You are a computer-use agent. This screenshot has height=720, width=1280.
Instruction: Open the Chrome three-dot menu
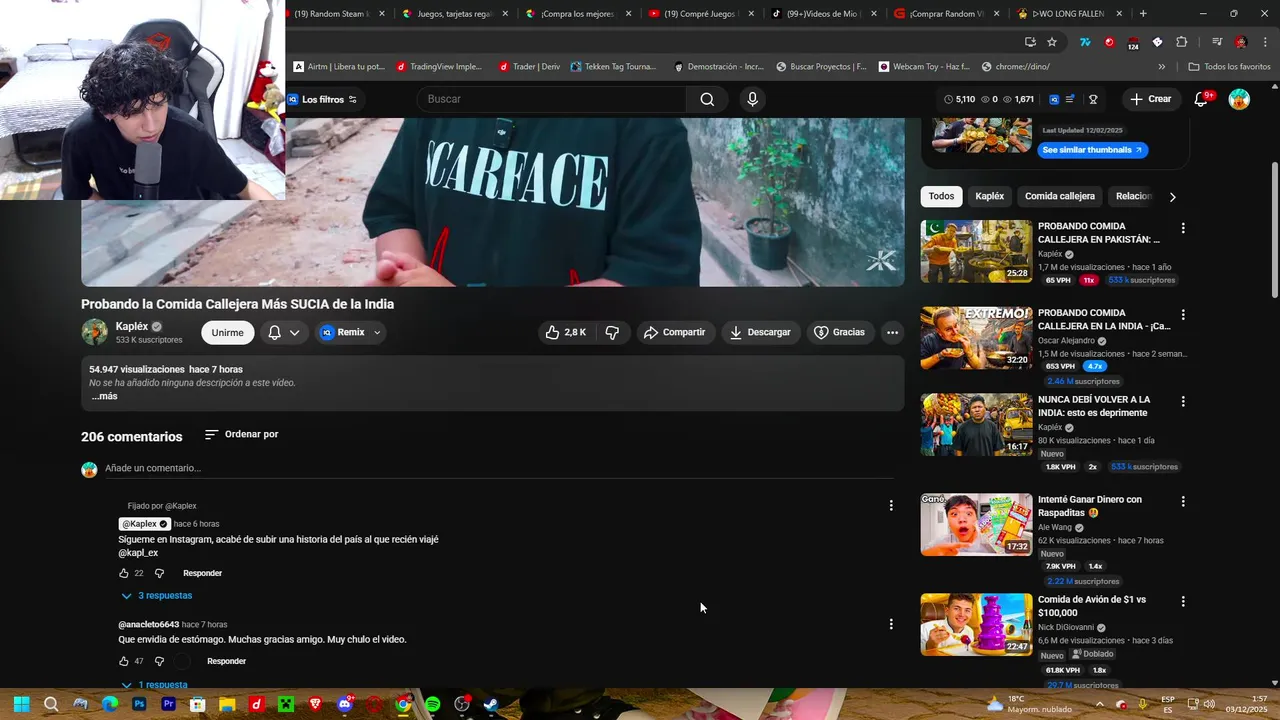pos(1264,42)
